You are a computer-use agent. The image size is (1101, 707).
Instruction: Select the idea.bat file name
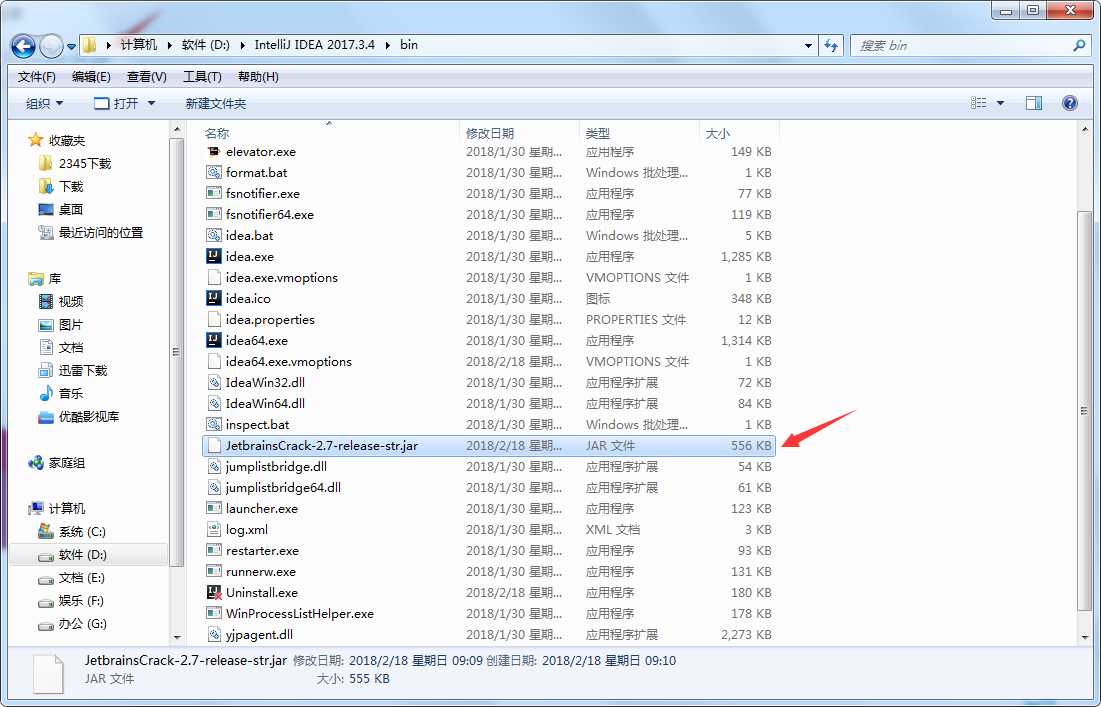point(249,235)
